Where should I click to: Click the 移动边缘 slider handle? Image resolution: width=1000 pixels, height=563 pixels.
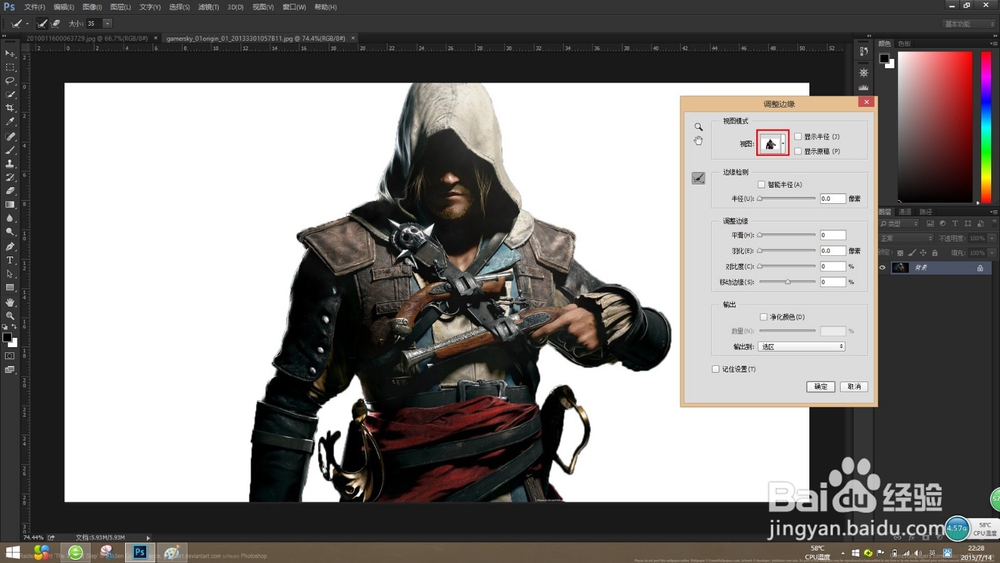788,282
